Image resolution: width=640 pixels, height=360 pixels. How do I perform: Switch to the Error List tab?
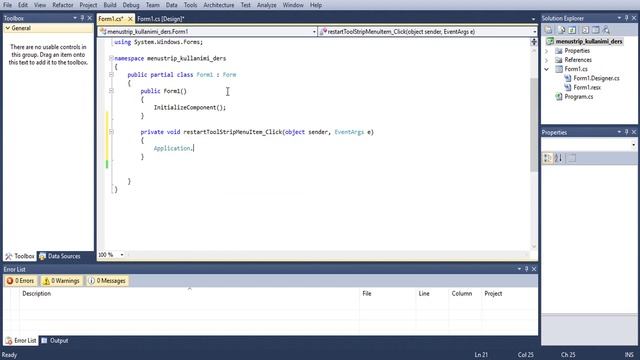click(21, 340)
